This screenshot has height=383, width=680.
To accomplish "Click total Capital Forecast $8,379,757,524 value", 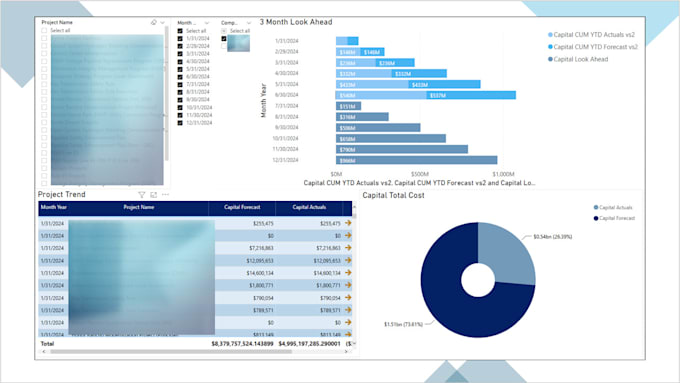I will (x=242, y=344).
